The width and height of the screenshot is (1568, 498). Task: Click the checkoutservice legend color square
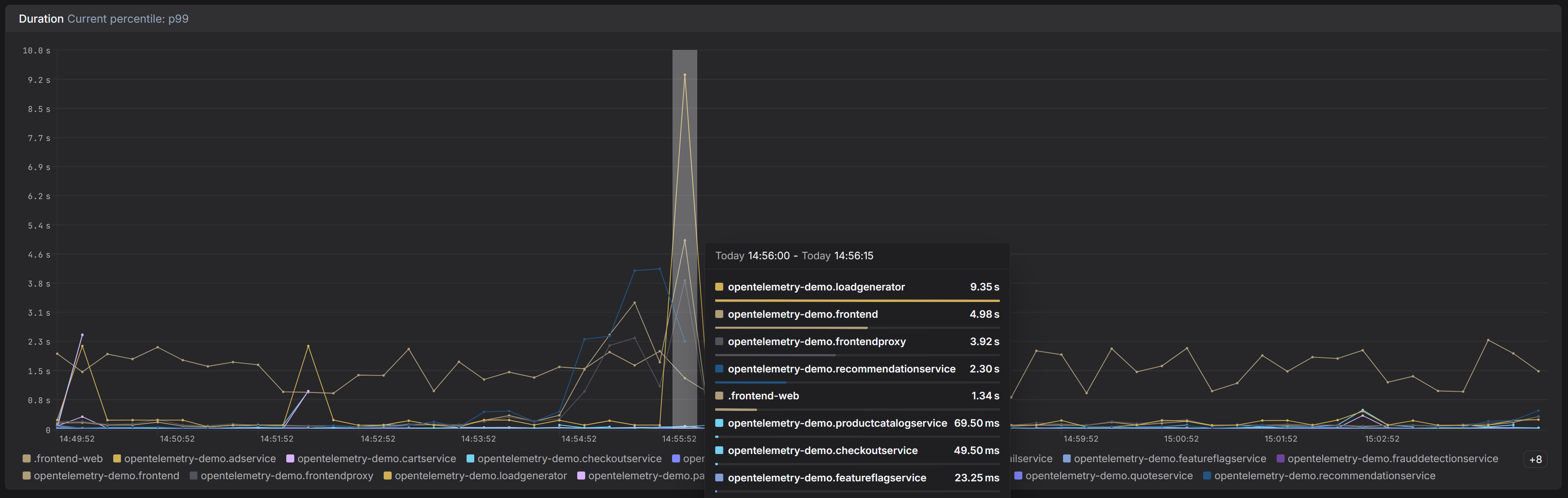coord(470,458)
